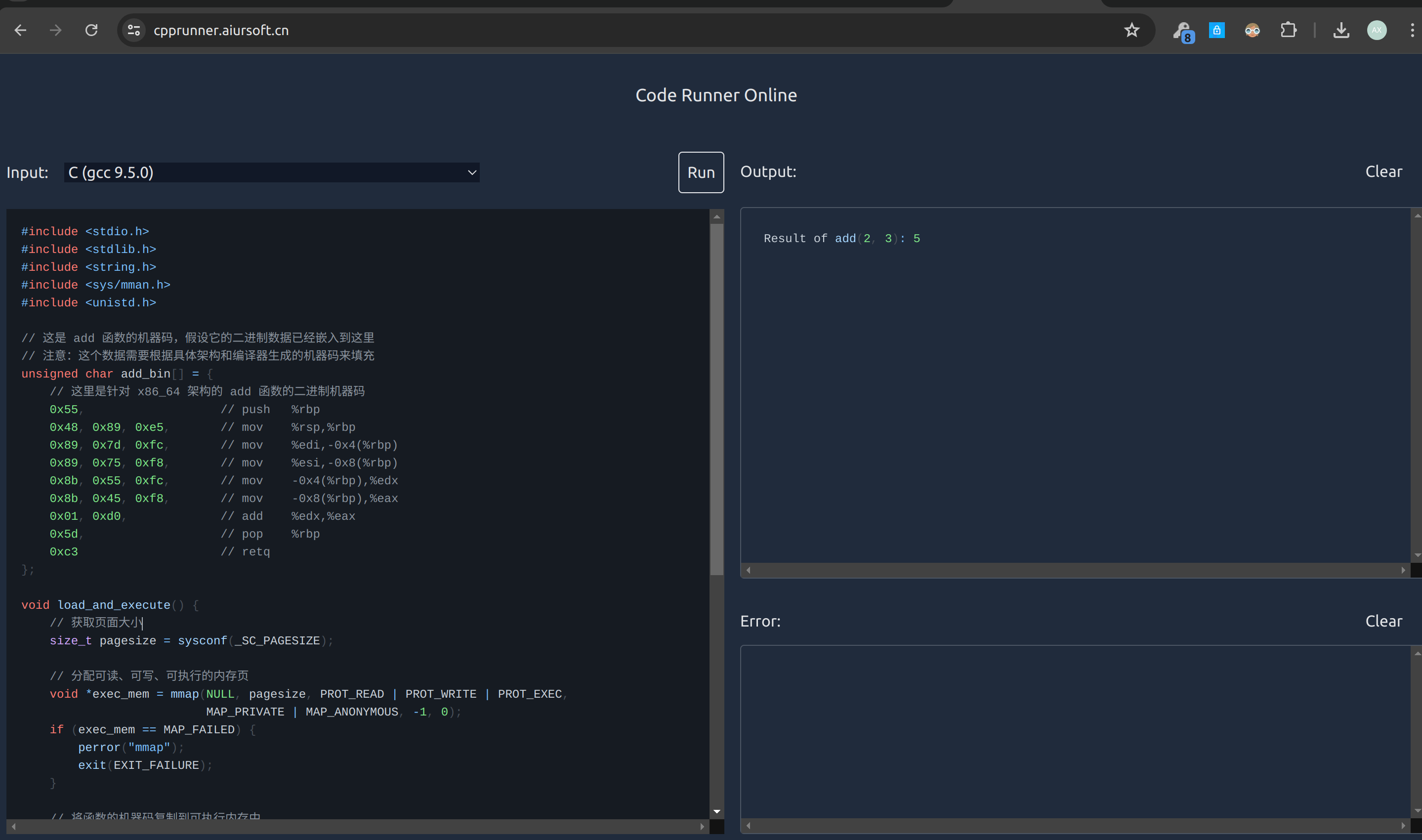Screen dimensions: 1422x840
Task: Click the sysconf(_SC_PAGESIZE) line
Action: pyautogui.click(x=191, y=641)
